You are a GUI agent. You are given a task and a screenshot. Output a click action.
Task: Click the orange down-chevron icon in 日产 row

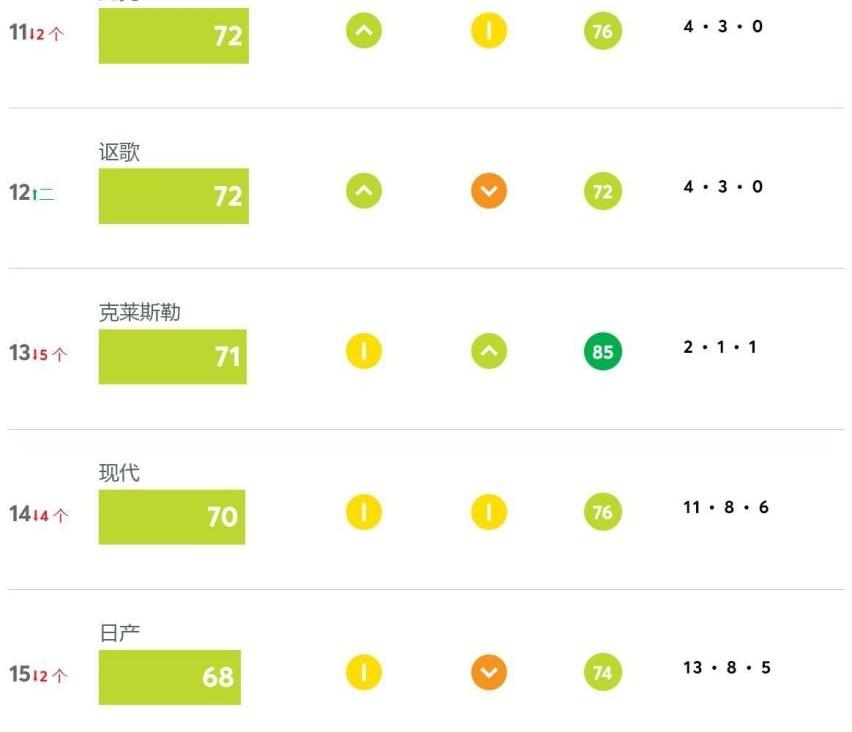488,672
